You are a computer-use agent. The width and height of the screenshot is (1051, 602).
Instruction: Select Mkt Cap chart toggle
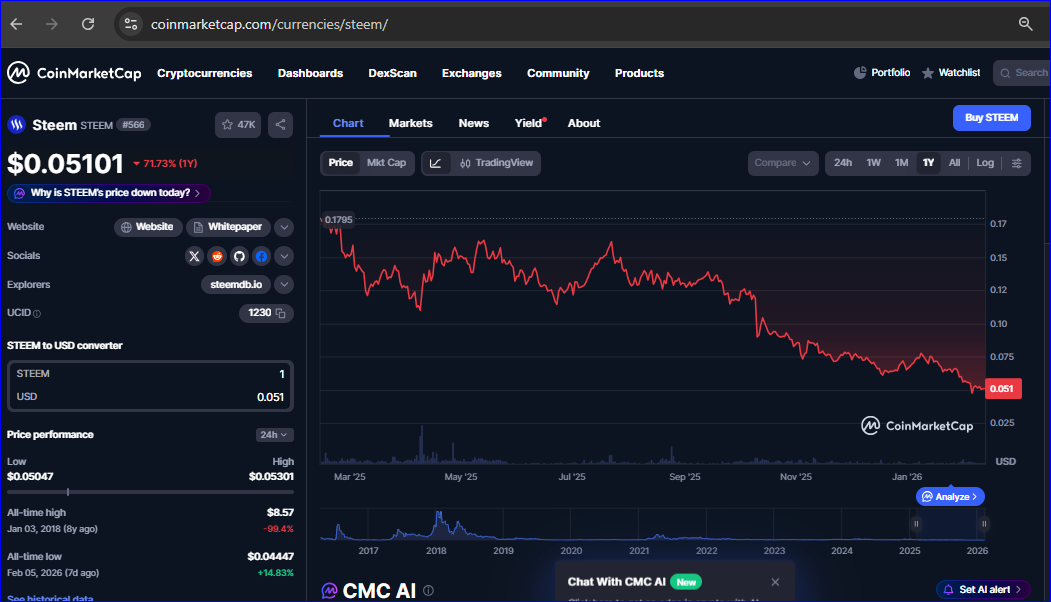(x=386, y=163)
